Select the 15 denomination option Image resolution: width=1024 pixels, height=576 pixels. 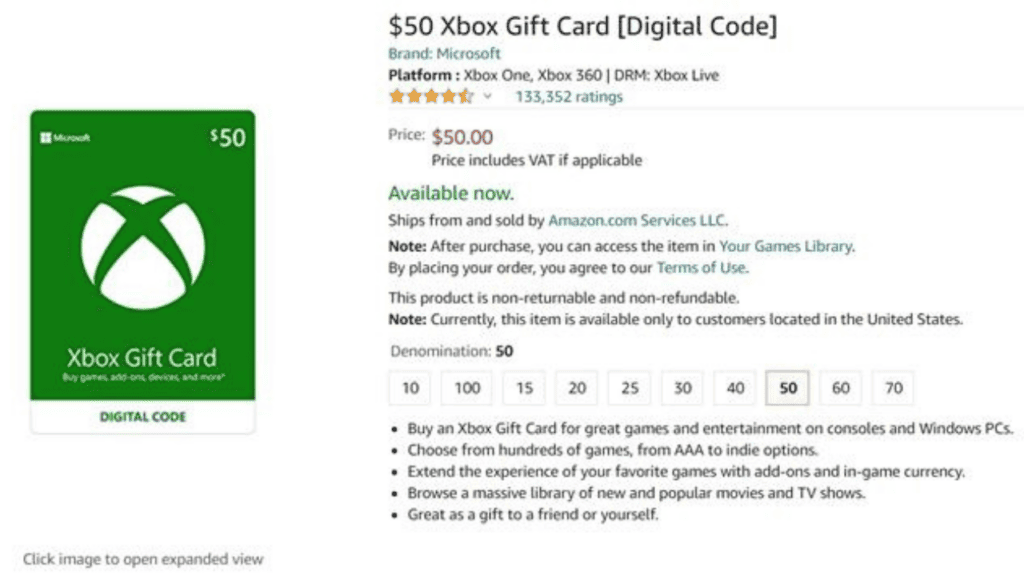coord(524,388)
